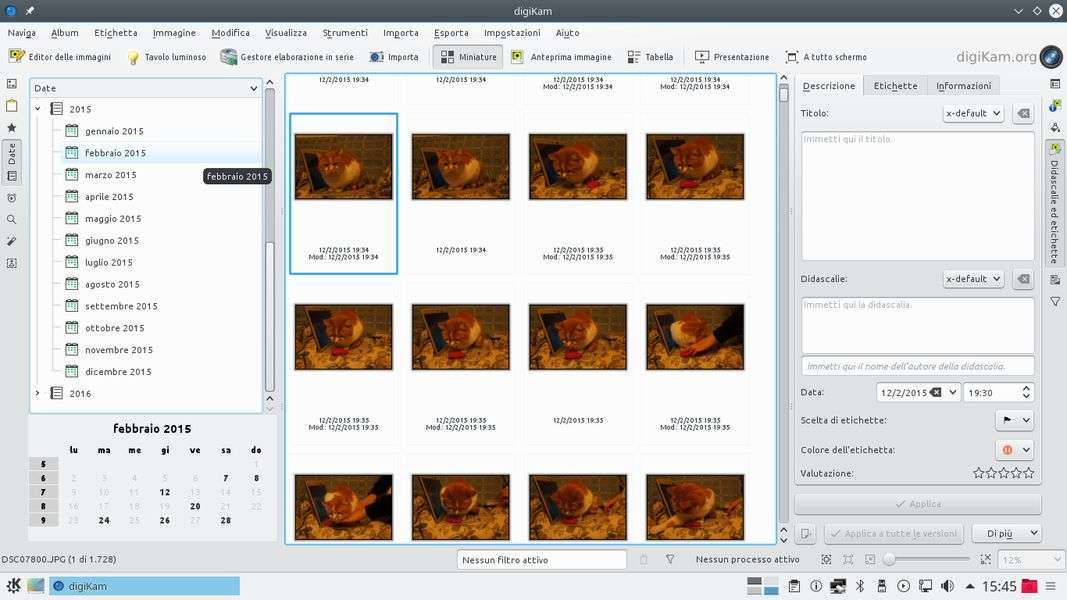The height and width of the screenshot is (600, 1067).
Task: Click the funnel filter icon in right sidebar
Action: (1055, 301)
